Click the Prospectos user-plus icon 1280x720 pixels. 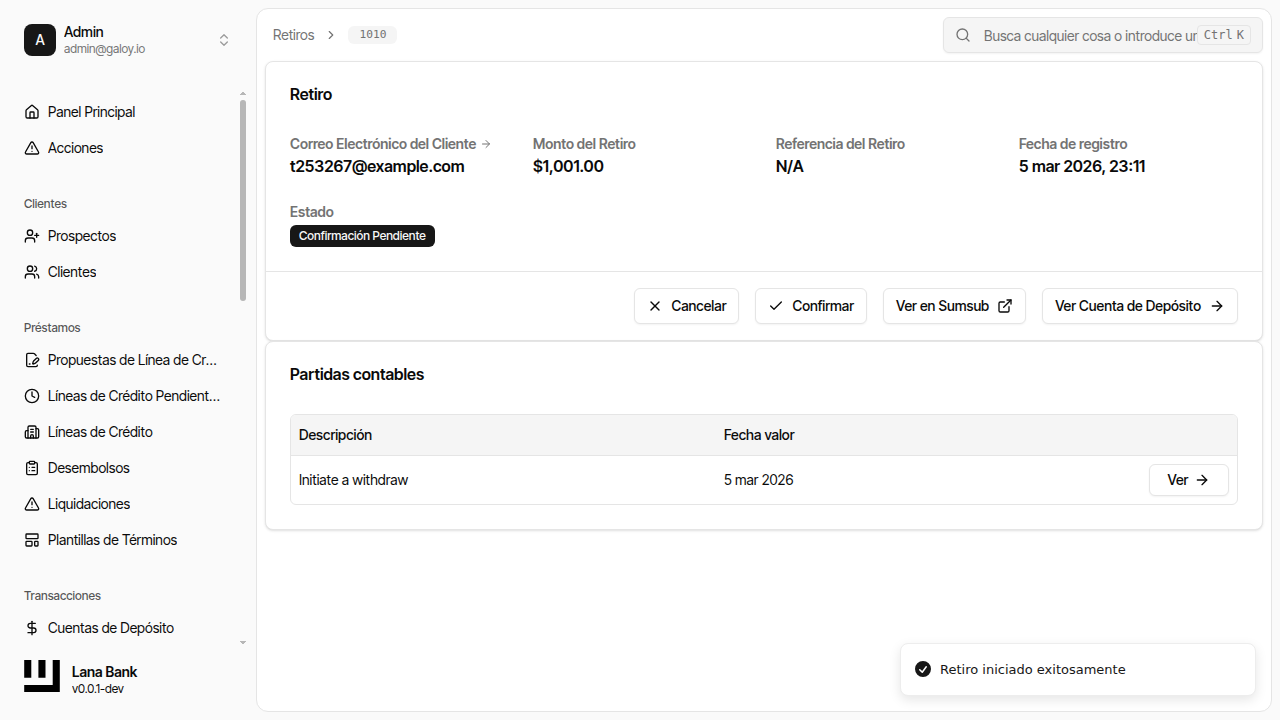click(x=32, y=236)
